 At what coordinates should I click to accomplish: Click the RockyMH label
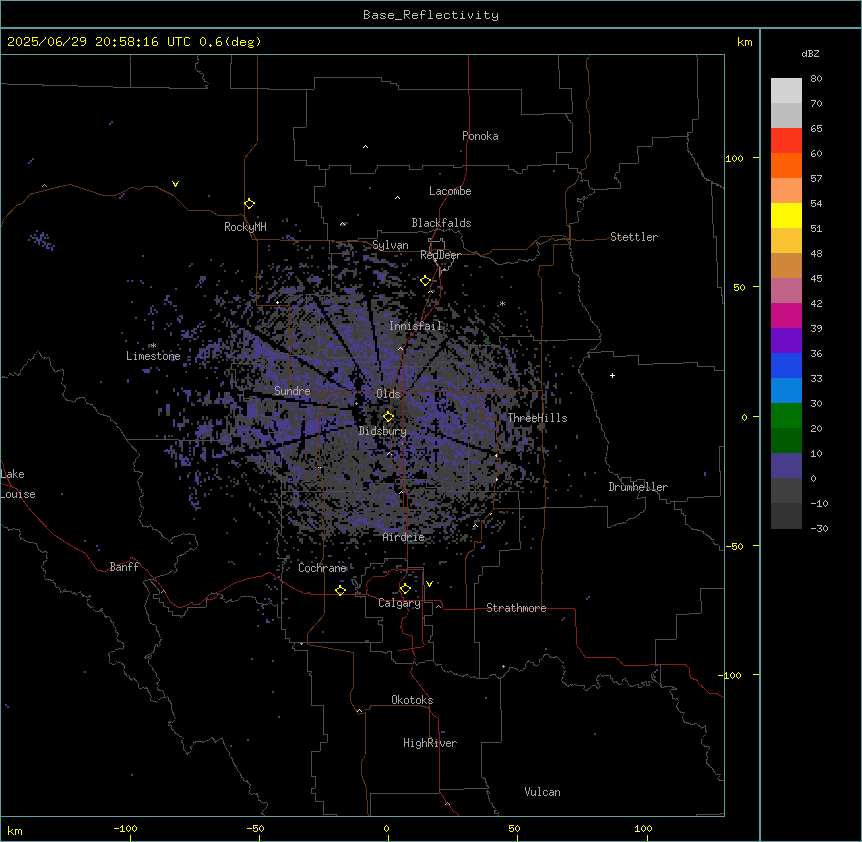(x=245, y=227)
